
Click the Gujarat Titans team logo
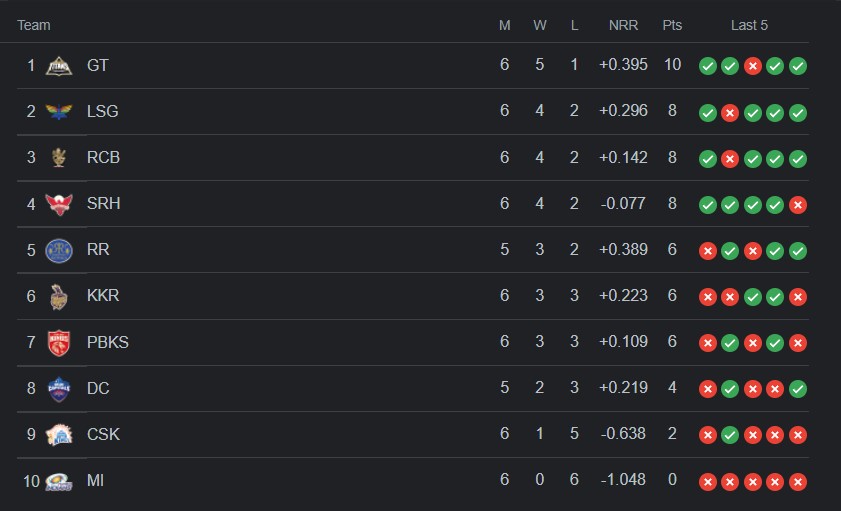pos(59,66)
